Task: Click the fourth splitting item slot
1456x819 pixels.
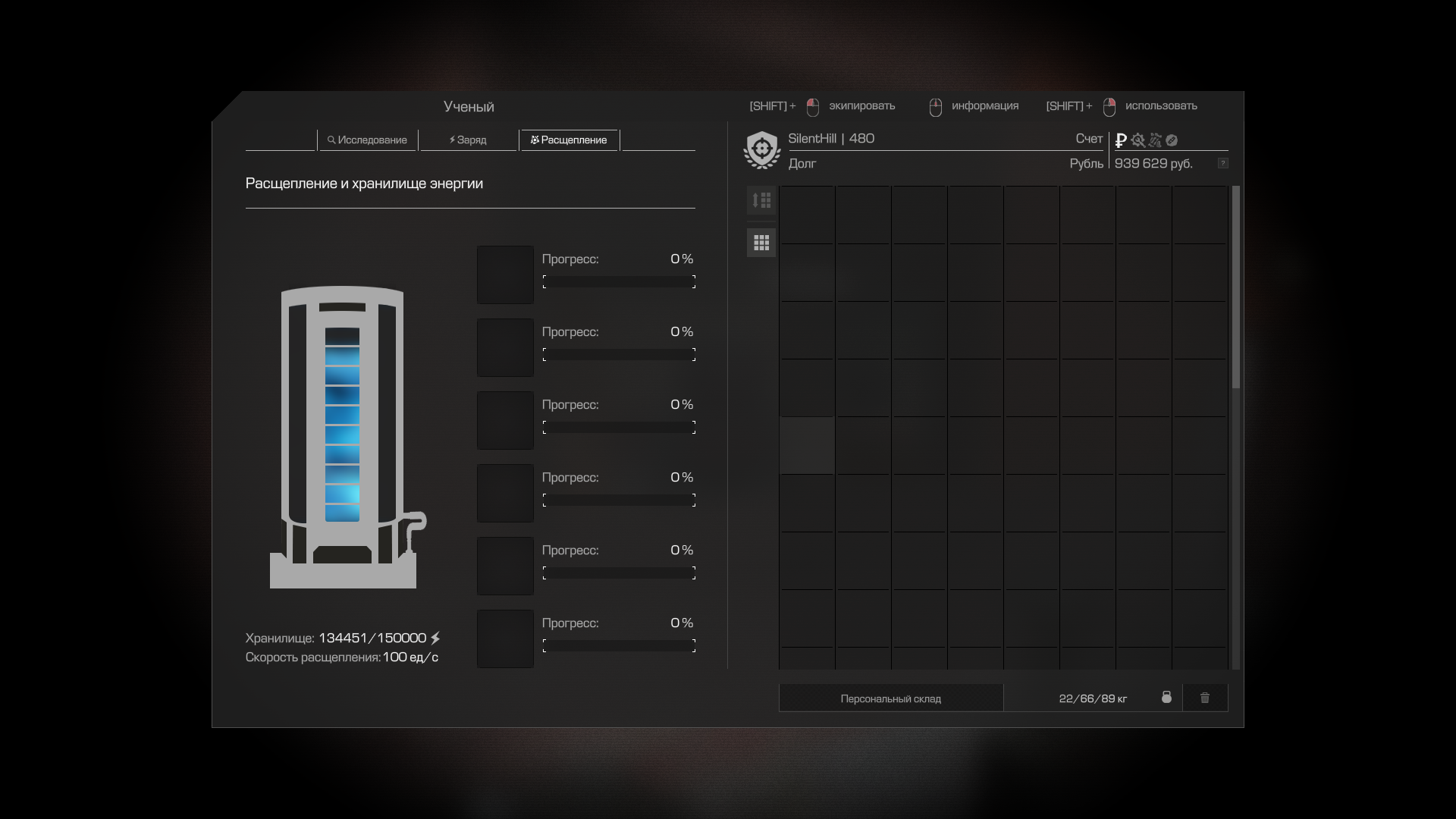Action: (x=505, y=493)
